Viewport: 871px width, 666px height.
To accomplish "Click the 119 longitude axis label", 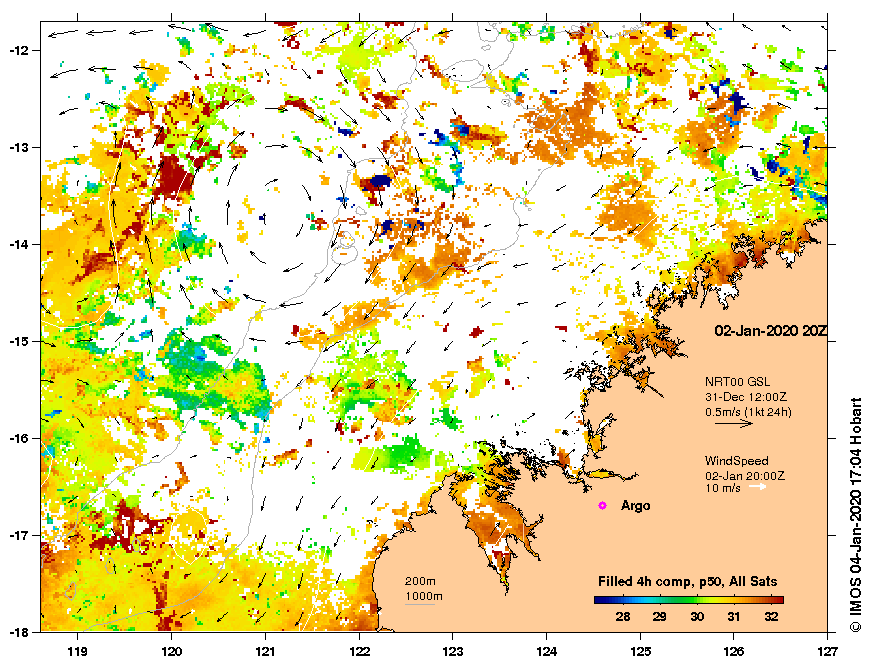I will pyautogui.click(x=77, y=652).
